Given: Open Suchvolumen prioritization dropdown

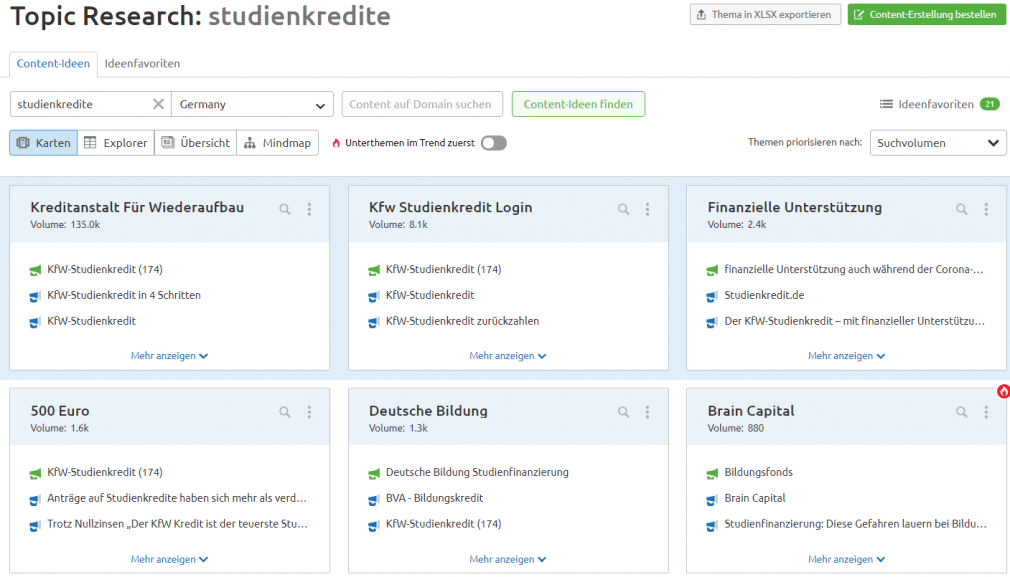Looking at the screenshot, I should coord(938,143).
